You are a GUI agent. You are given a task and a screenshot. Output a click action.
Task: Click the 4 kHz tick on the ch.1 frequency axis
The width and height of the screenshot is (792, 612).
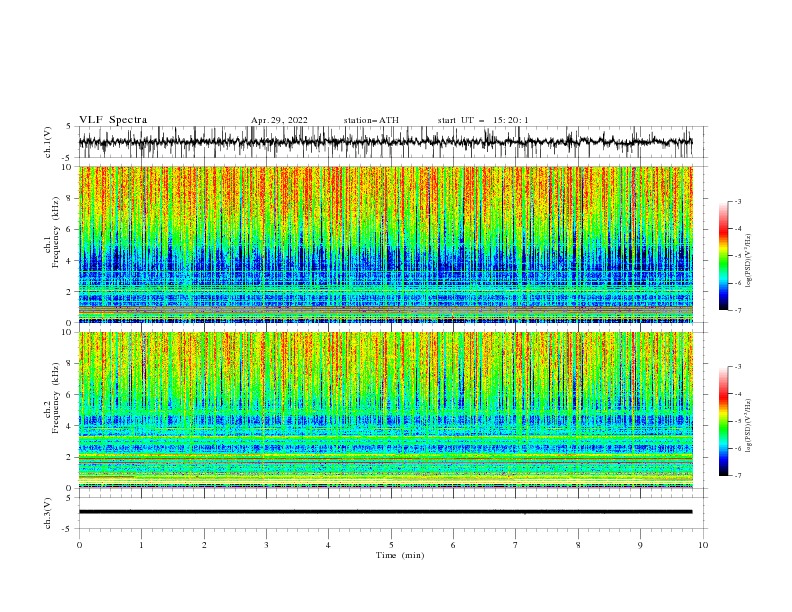pos(70,261)
